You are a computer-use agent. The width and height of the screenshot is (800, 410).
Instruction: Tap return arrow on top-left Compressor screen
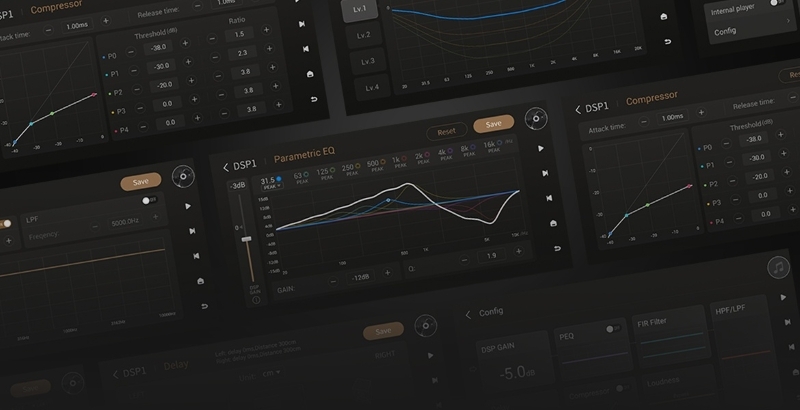314,99
